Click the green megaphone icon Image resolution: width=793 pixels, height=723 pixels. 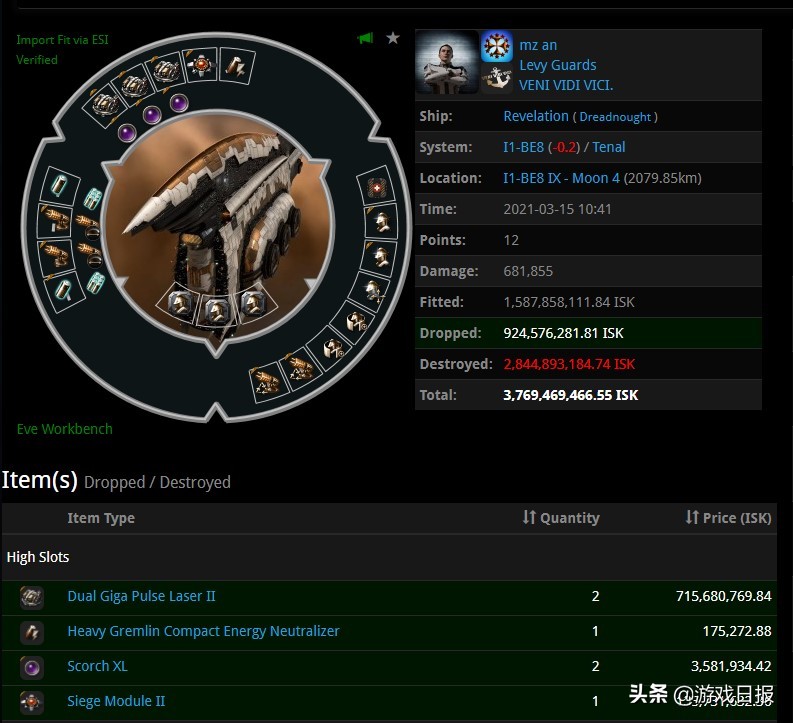[x=365, y=38]
